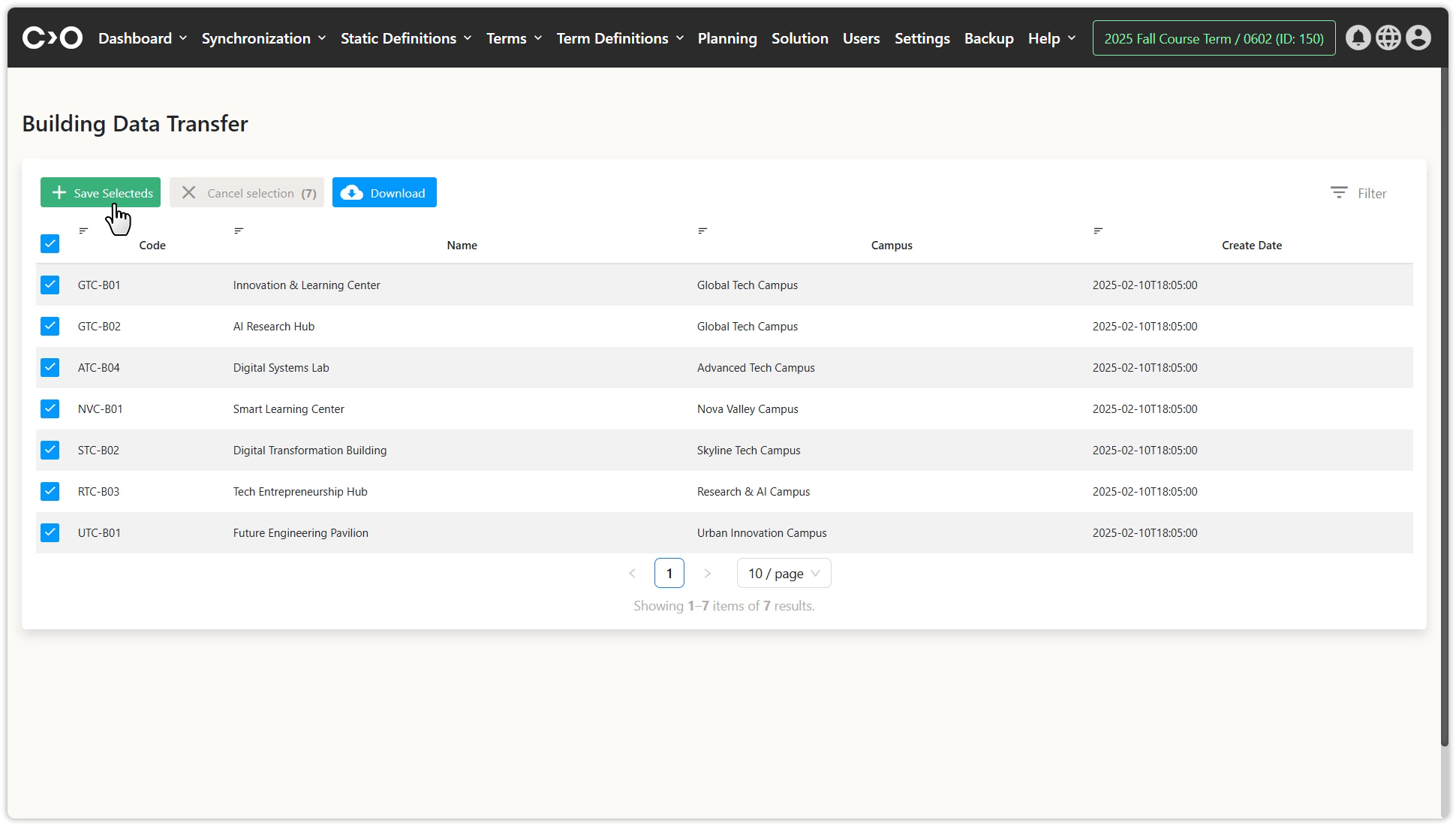Open the notifications bell icon
The image size is (1456, 826).
(x=1358, y=38)
